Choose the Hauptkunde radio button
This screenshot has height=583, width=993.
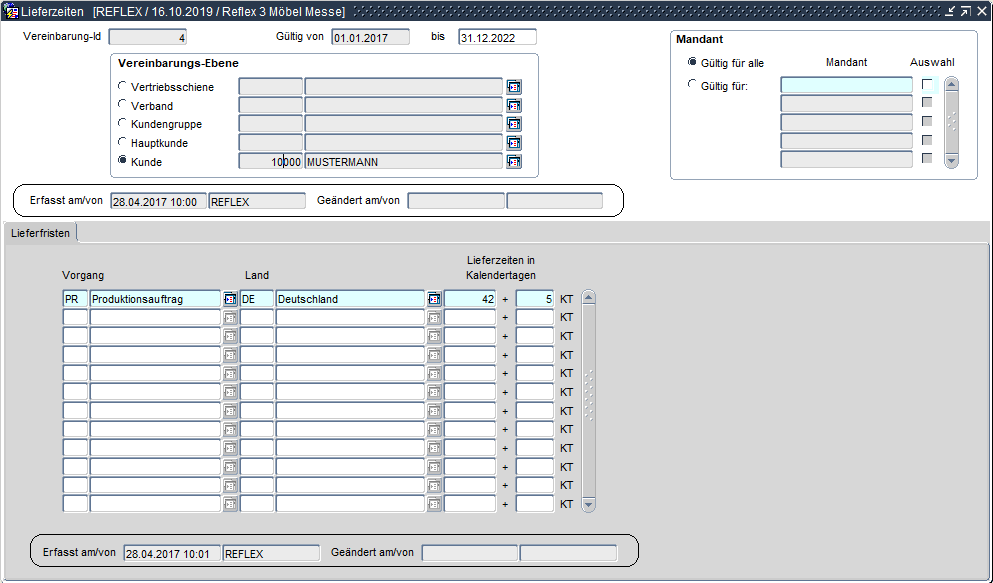123,143
